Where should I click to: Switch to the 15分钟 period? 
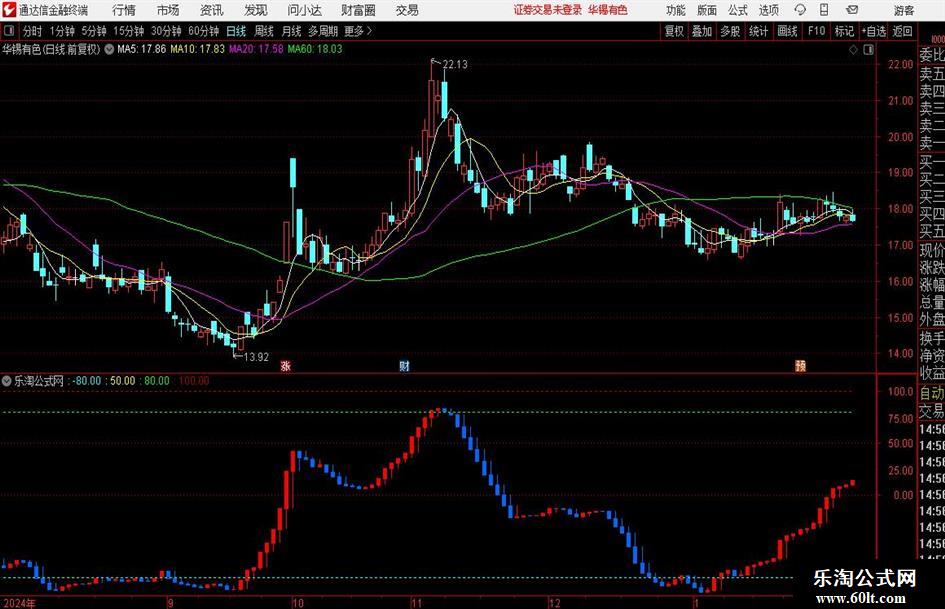(129, 31)
